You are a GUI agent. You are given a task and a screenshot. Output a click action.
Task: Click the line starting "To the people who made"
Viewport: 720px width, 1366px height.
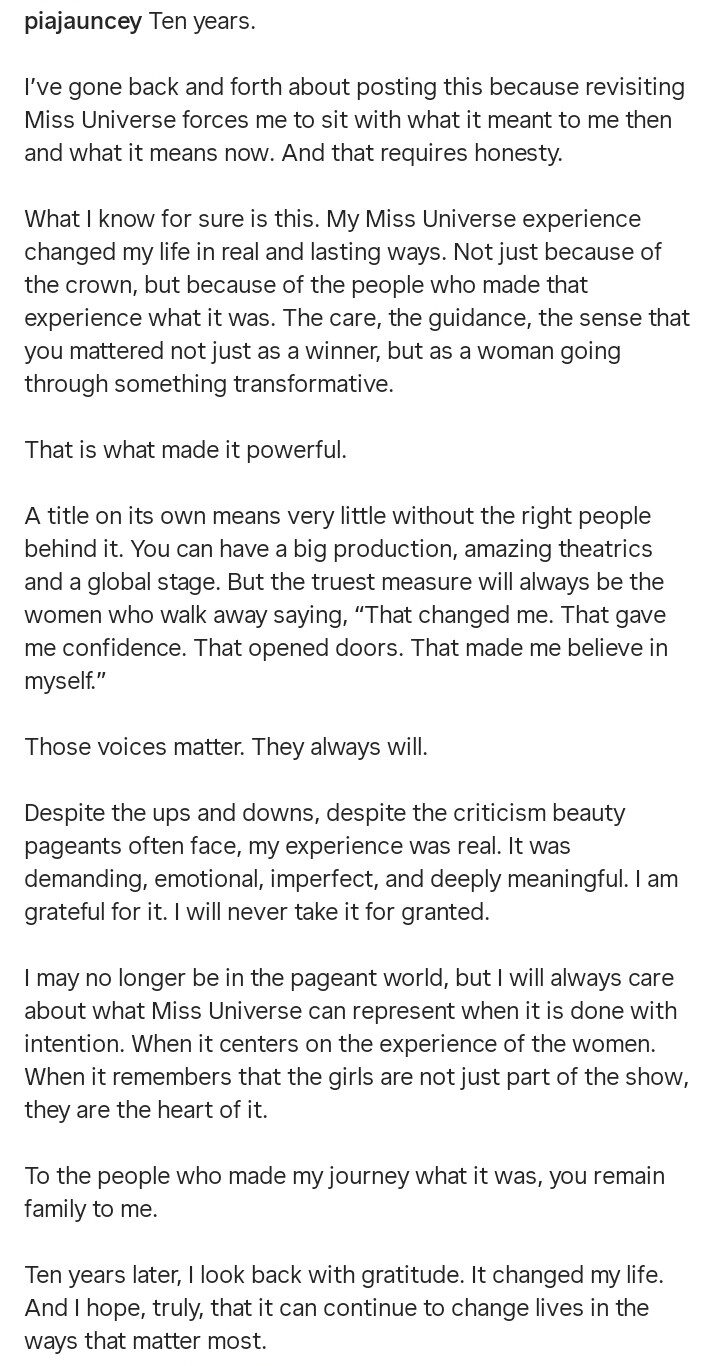(344, 1176)
